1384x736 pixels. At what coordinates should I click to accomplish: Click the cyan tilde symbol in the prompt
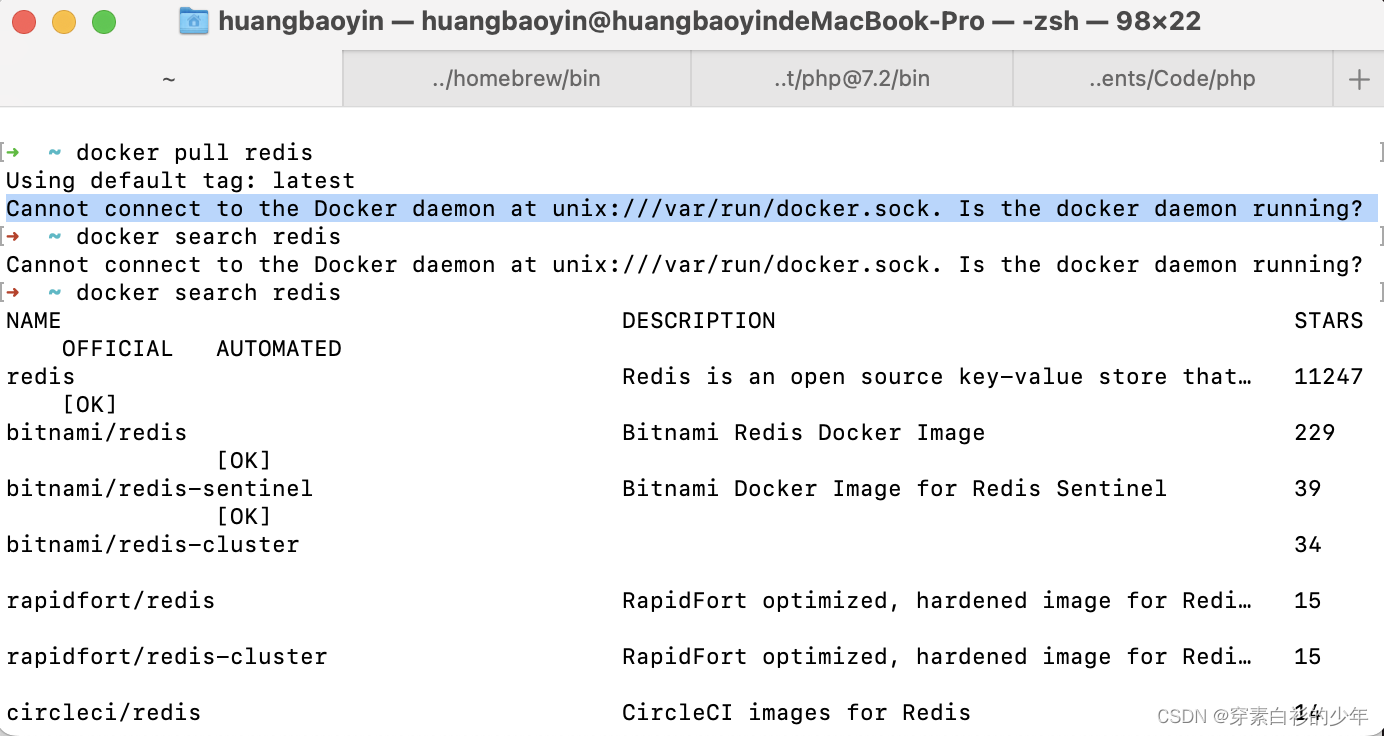(52, 152)
